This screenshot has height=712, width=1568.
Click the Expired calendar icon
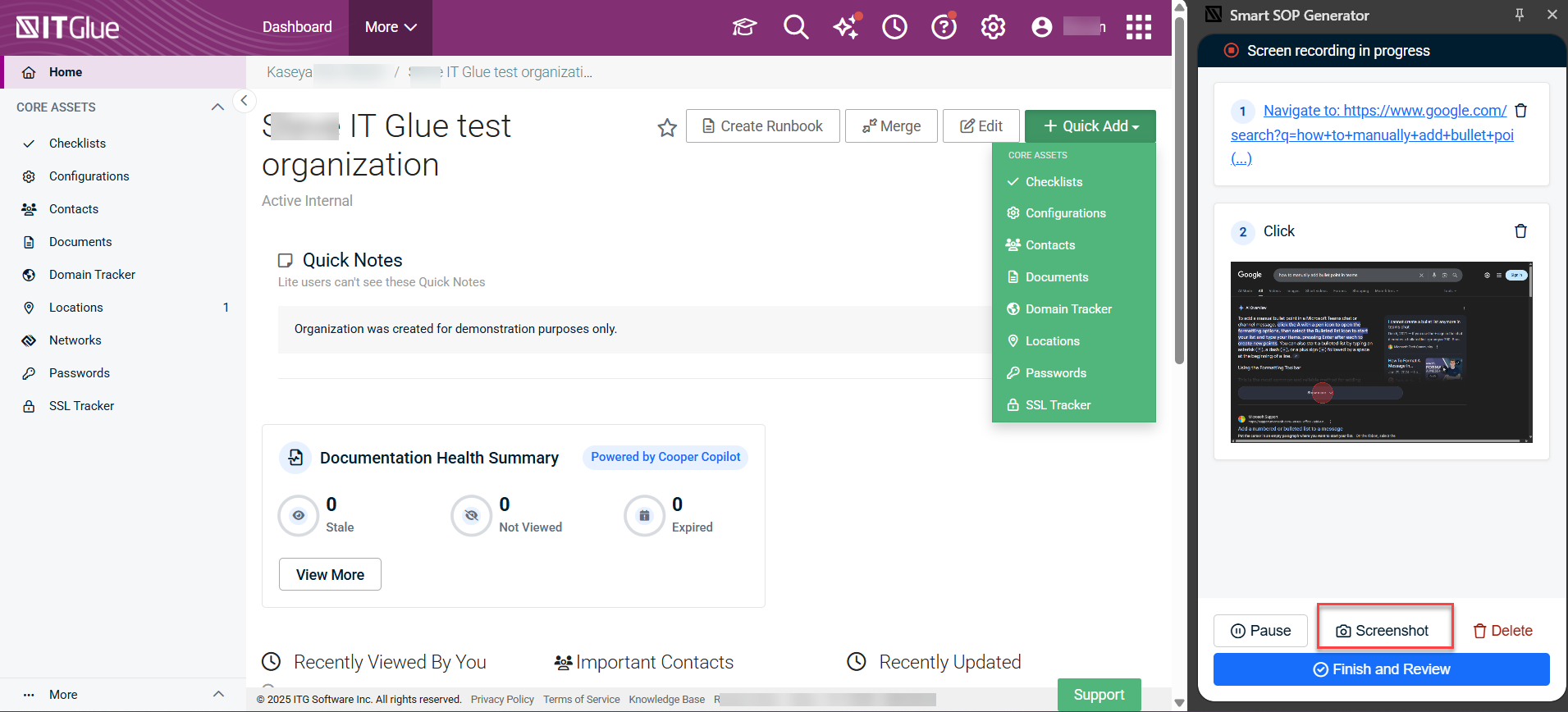(644, 515)
